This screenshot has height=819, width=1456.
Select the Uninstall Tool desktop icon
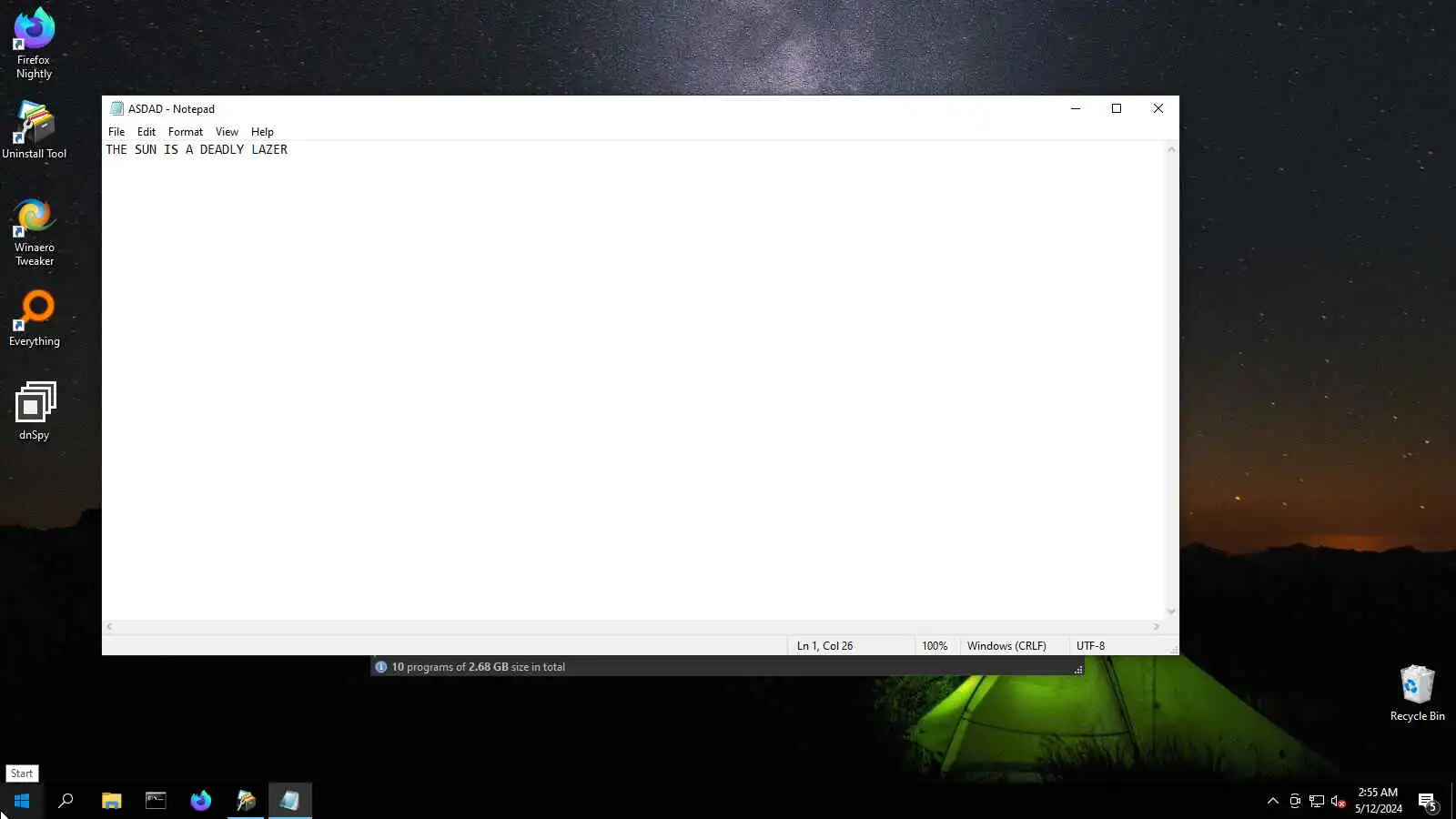point(34,130)
